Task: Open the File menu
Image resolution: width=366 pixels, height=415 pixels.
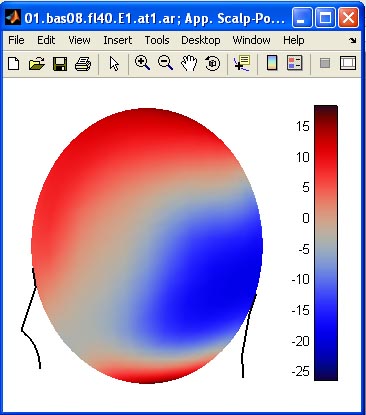Action: 16,40
